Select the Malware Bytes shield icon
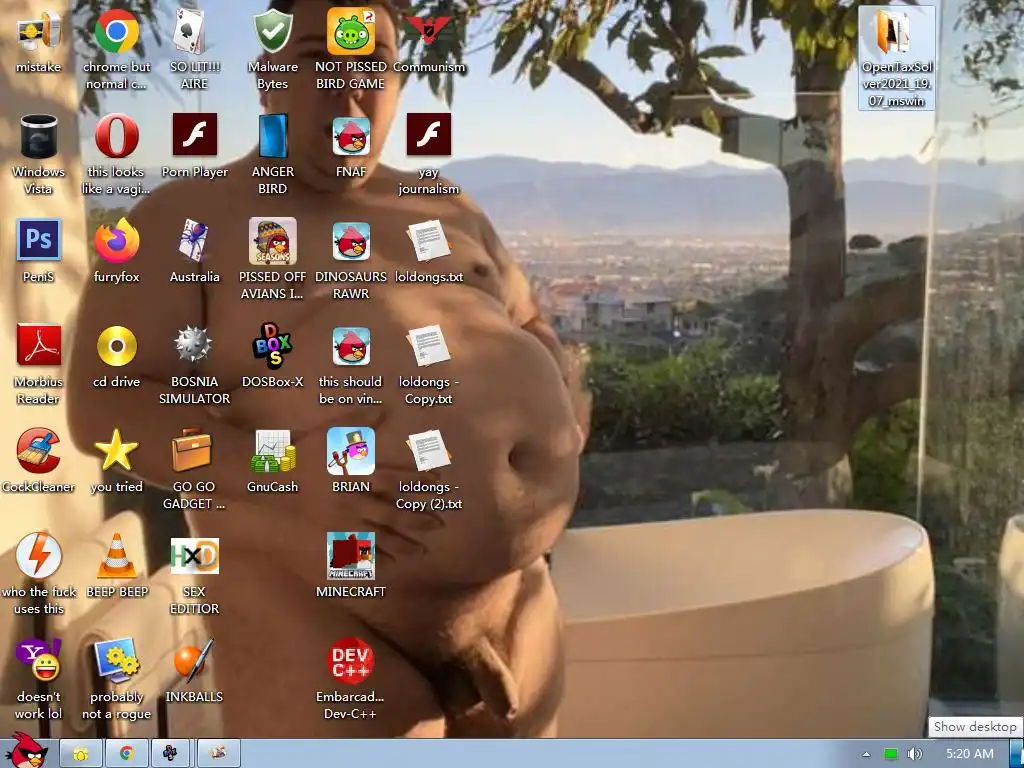 coord(272,49)
